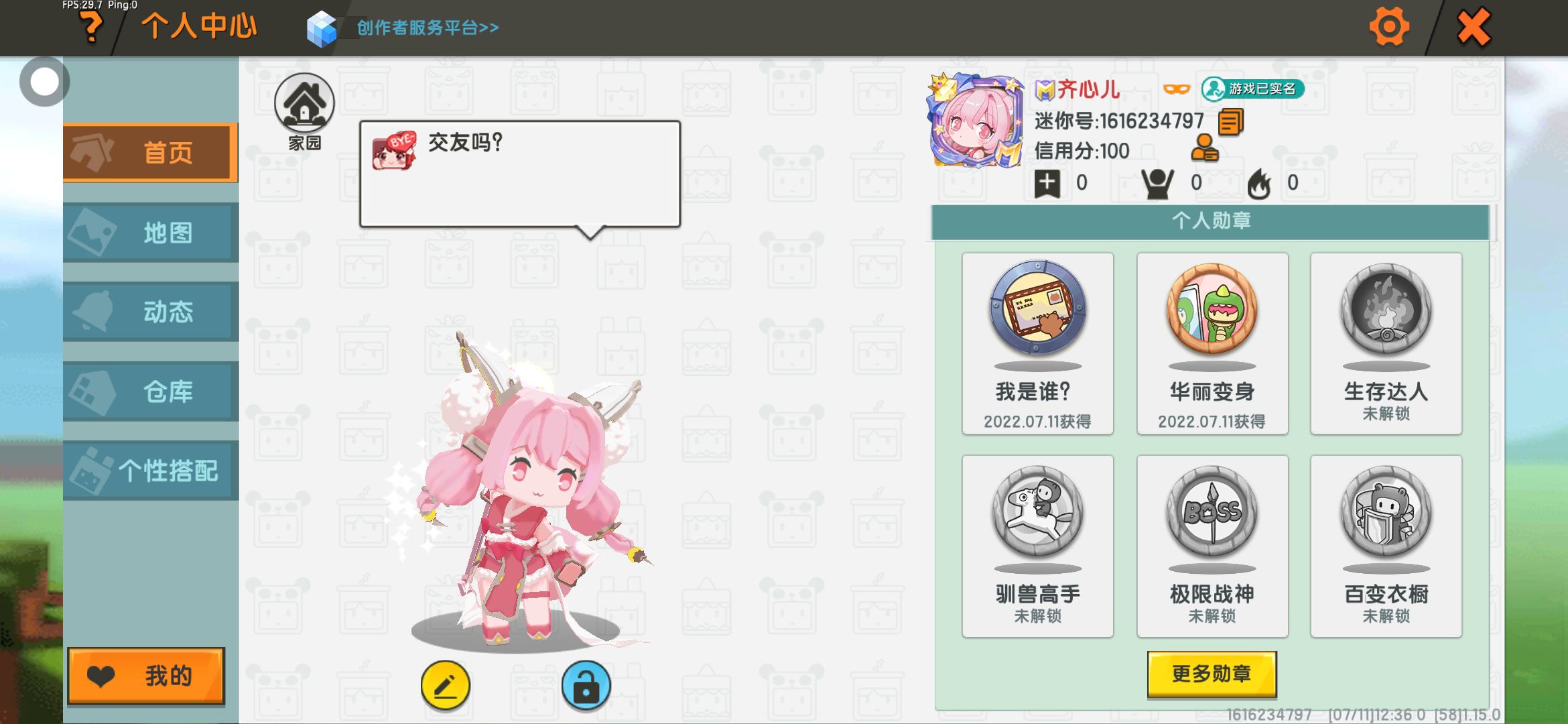Open the 动态 tab
The width and height of the screenshot is (1568, 724).
click(150, 312)
